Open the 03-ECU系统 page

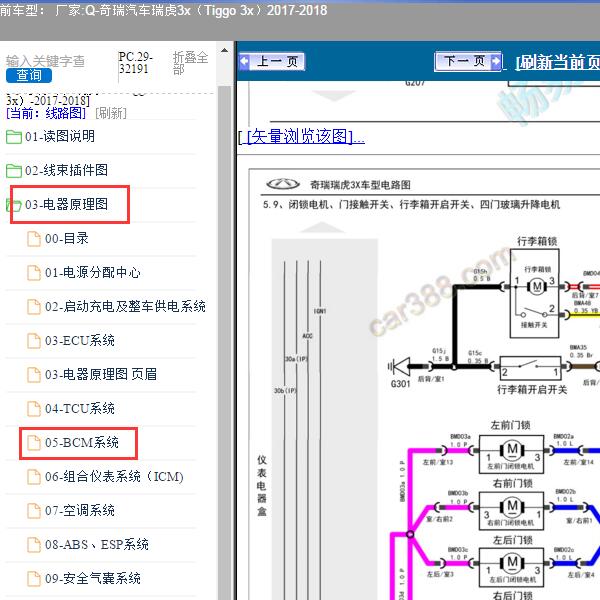click(x=80, y=341)
